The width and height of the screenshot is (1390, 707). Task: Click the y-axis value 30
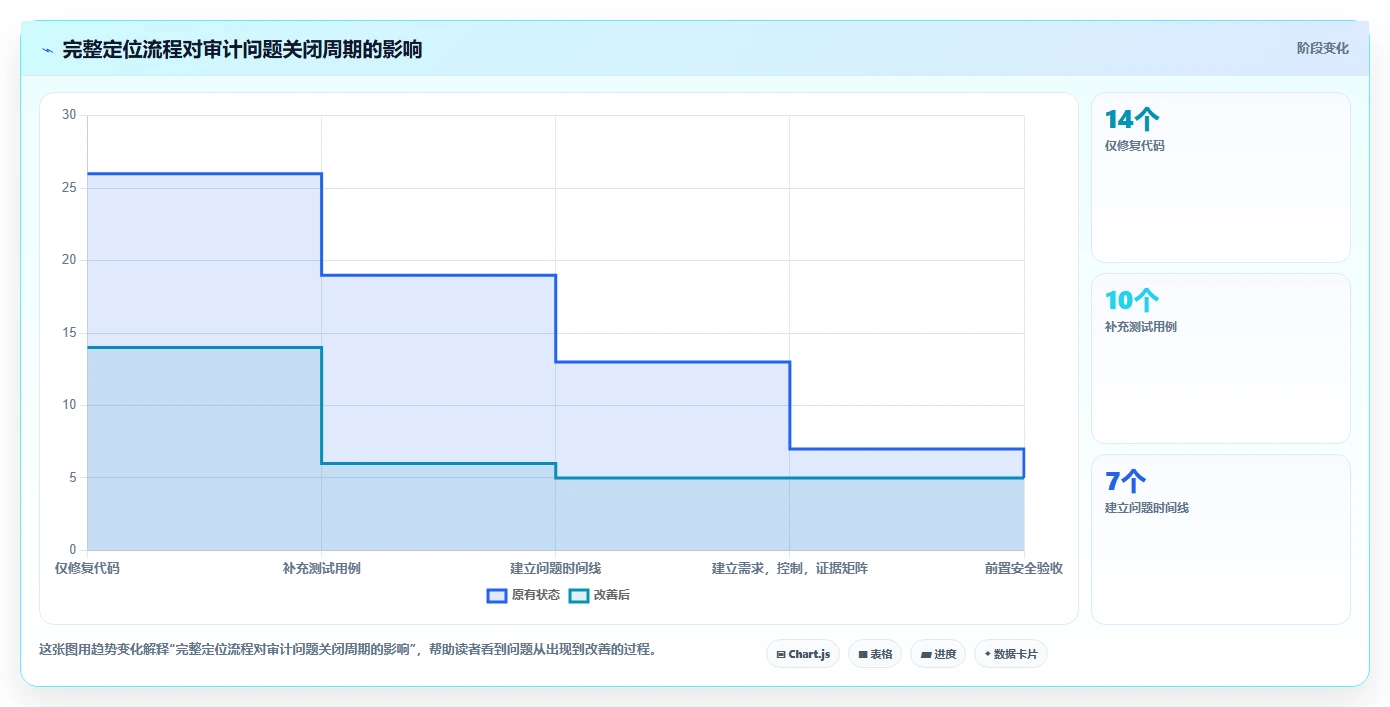point(69,115)
